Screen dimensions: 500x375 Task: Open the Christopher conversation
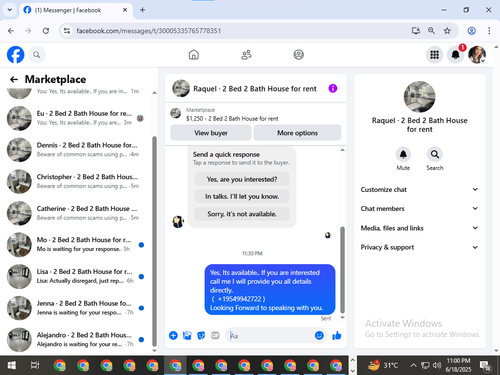(77, 181)
